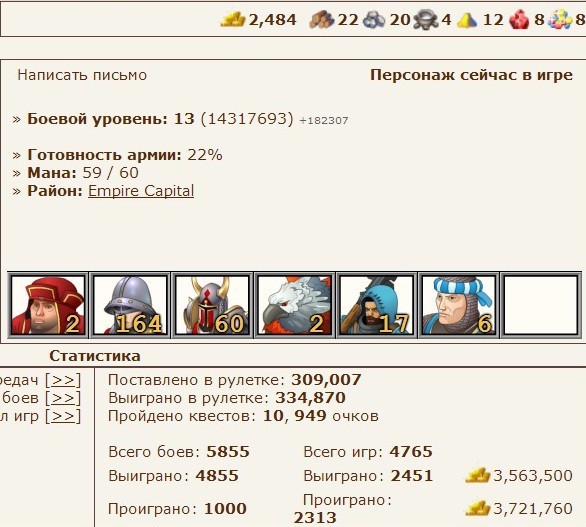The width and height of the screenshot is (586, 527).
Task: Click the mercury resource icon
Action: pos(426,20)
